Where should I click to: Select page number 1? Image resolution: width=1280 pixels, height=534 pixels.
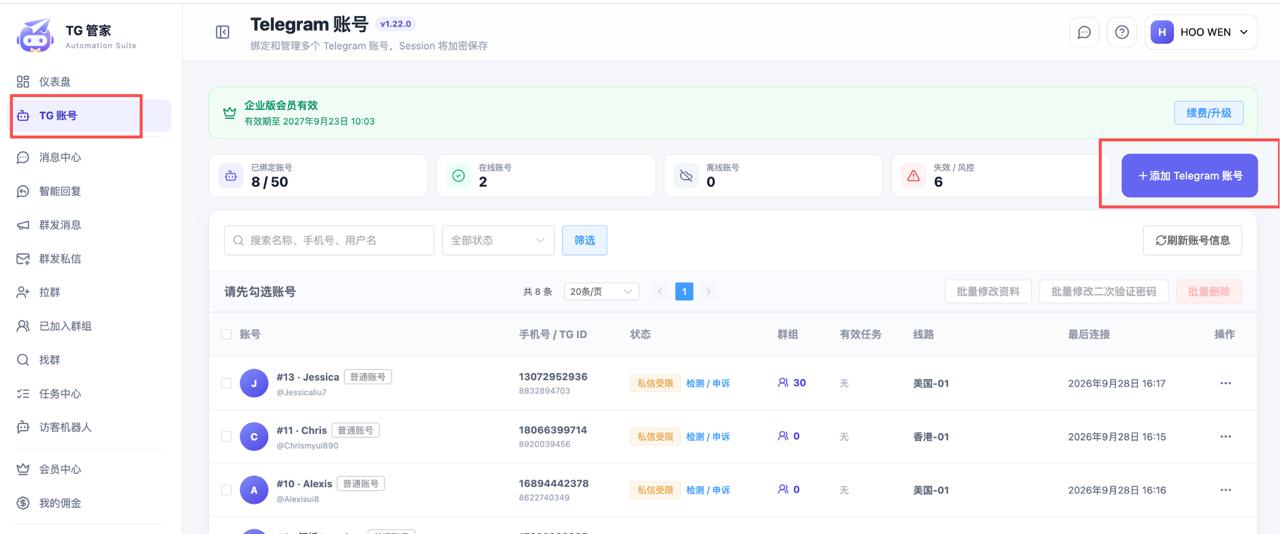684,291
